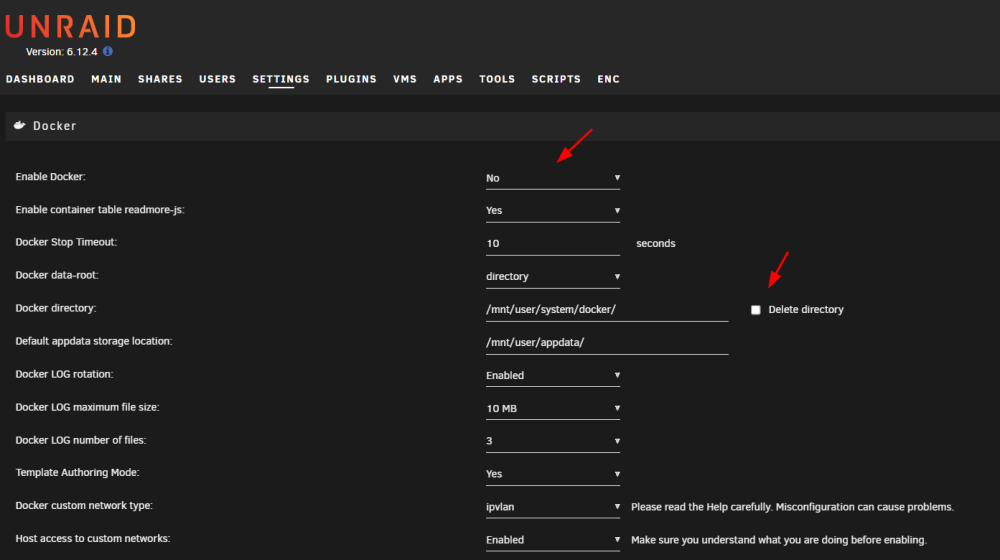
Task: Click the Docker directory path field
Action: pyautogui.click(x=607, y=310)
